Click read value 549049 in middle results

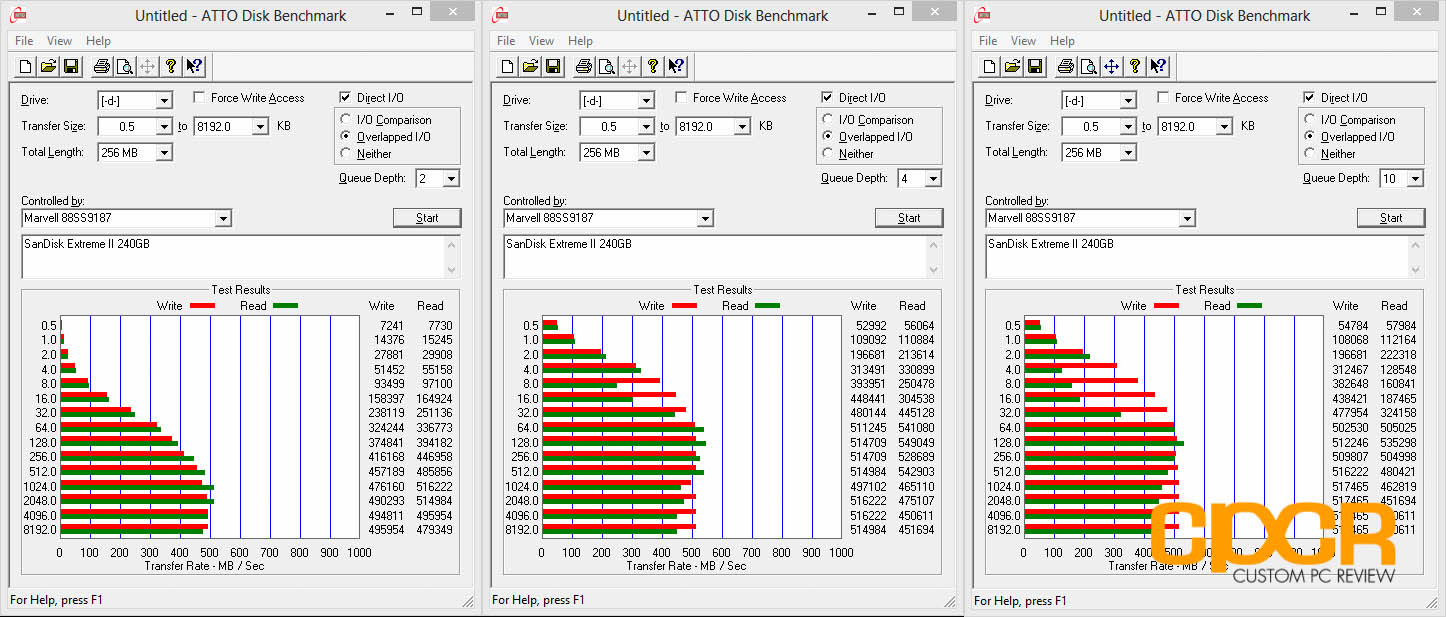coord(914,442)
